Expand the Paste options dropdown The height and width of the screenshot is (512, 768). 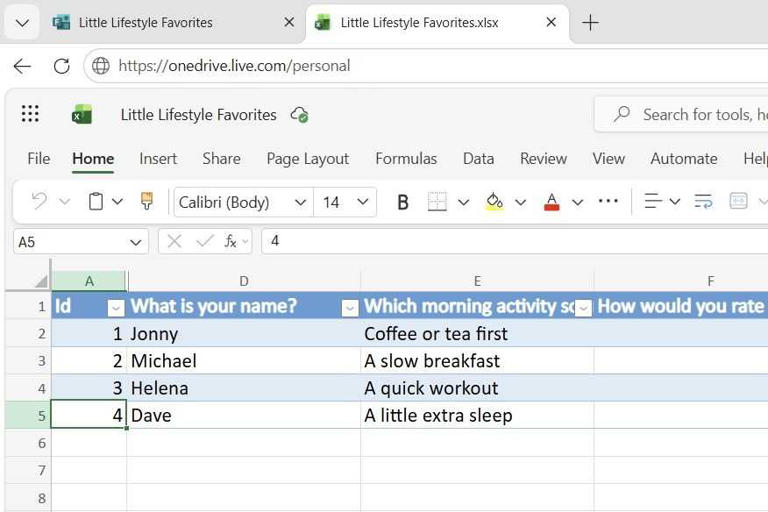(117, 201)
